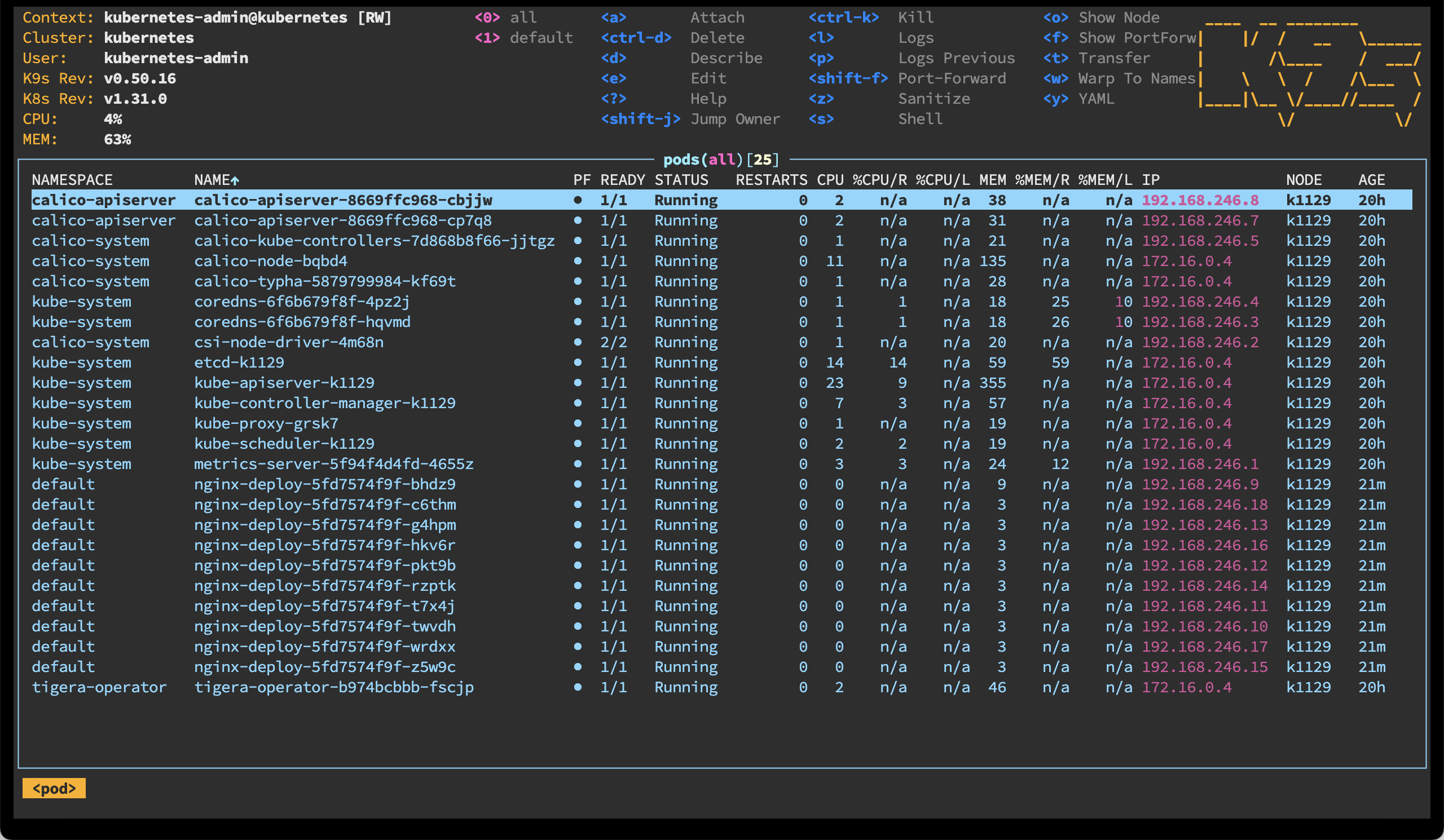Click the K9s Rev value v0.50.16
The height and width of the screenshot is (840, 1444).
pyautogui.click(x=140, y=78)
